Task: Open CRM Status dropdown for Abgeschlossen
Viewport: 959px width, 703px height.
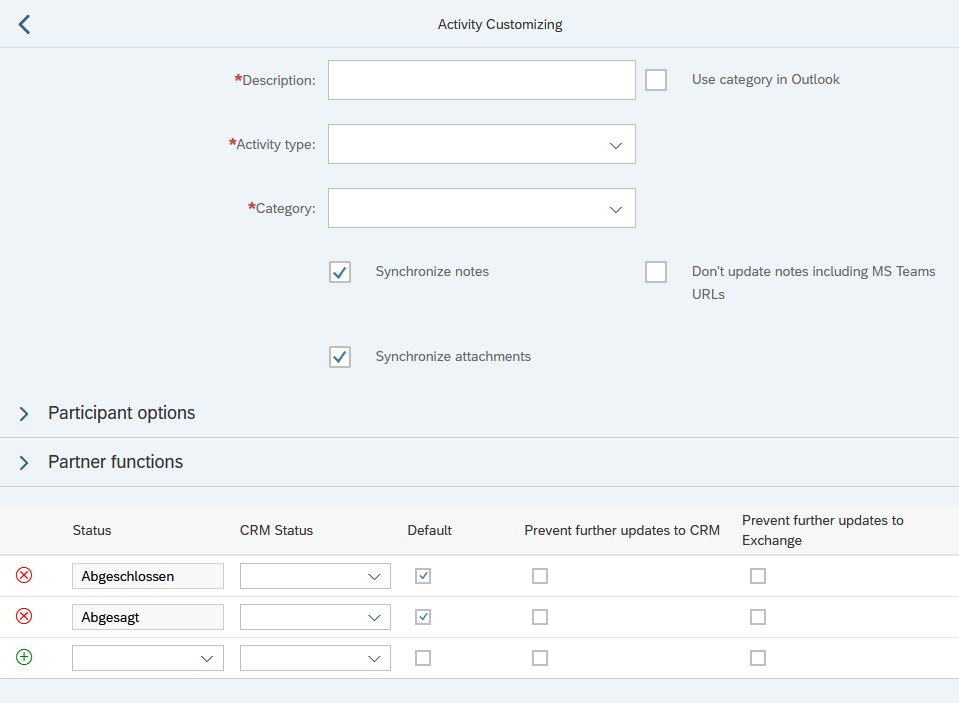Action: coord(374,576)
